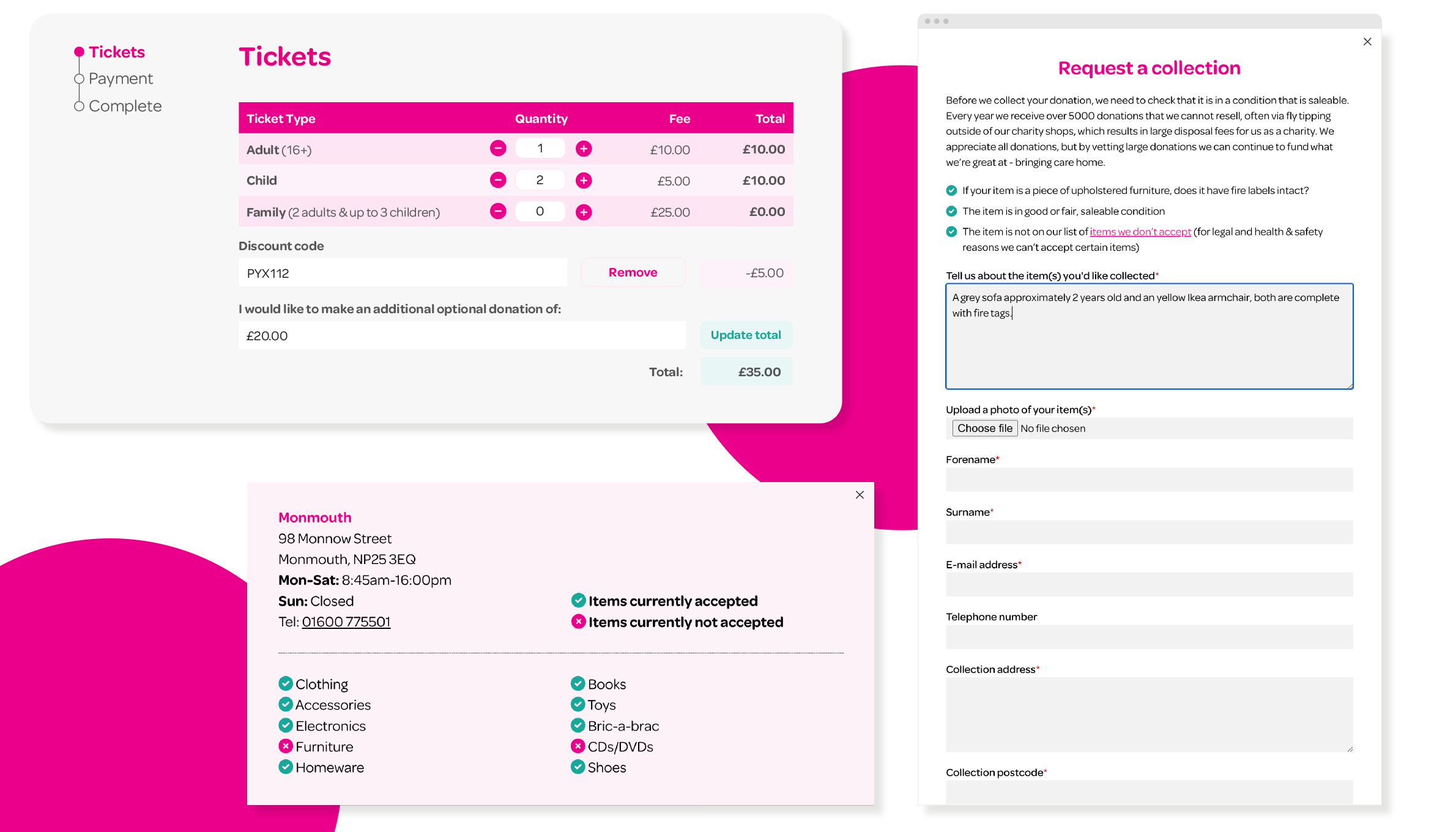Open the items we don't accept link
The image size is (1456, 832).
1140,232
